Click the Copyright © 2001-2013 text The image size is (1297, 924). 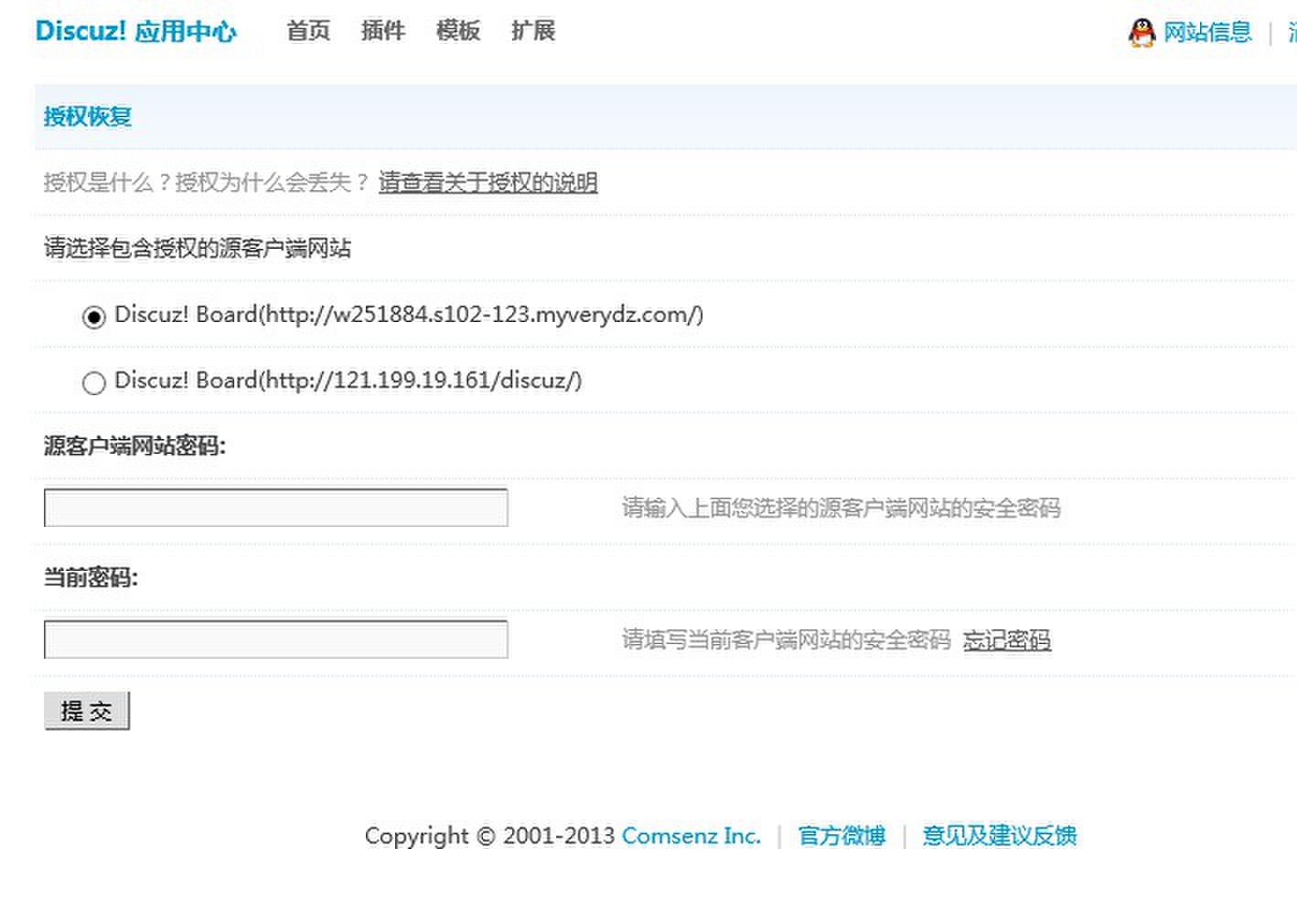(x=489, y=835)
